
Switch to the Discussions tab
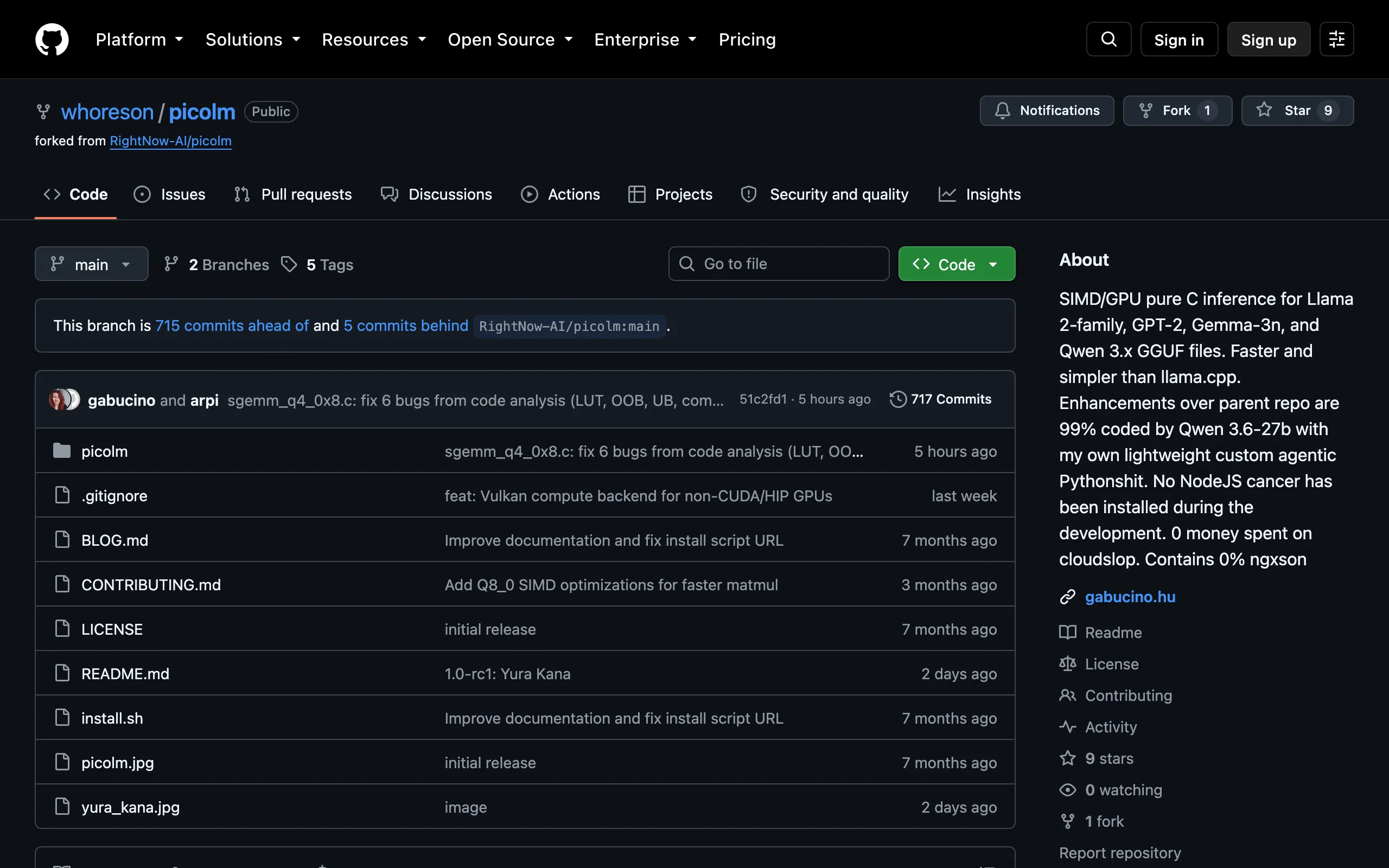click(436, 194)
